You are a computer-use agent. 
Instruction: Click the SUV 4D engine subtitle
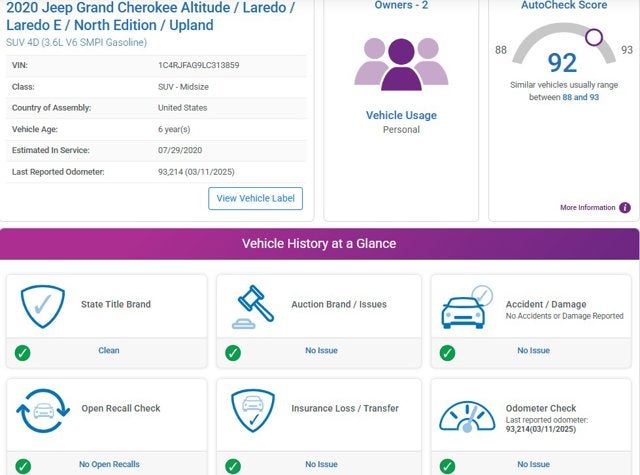coord(76,42)
